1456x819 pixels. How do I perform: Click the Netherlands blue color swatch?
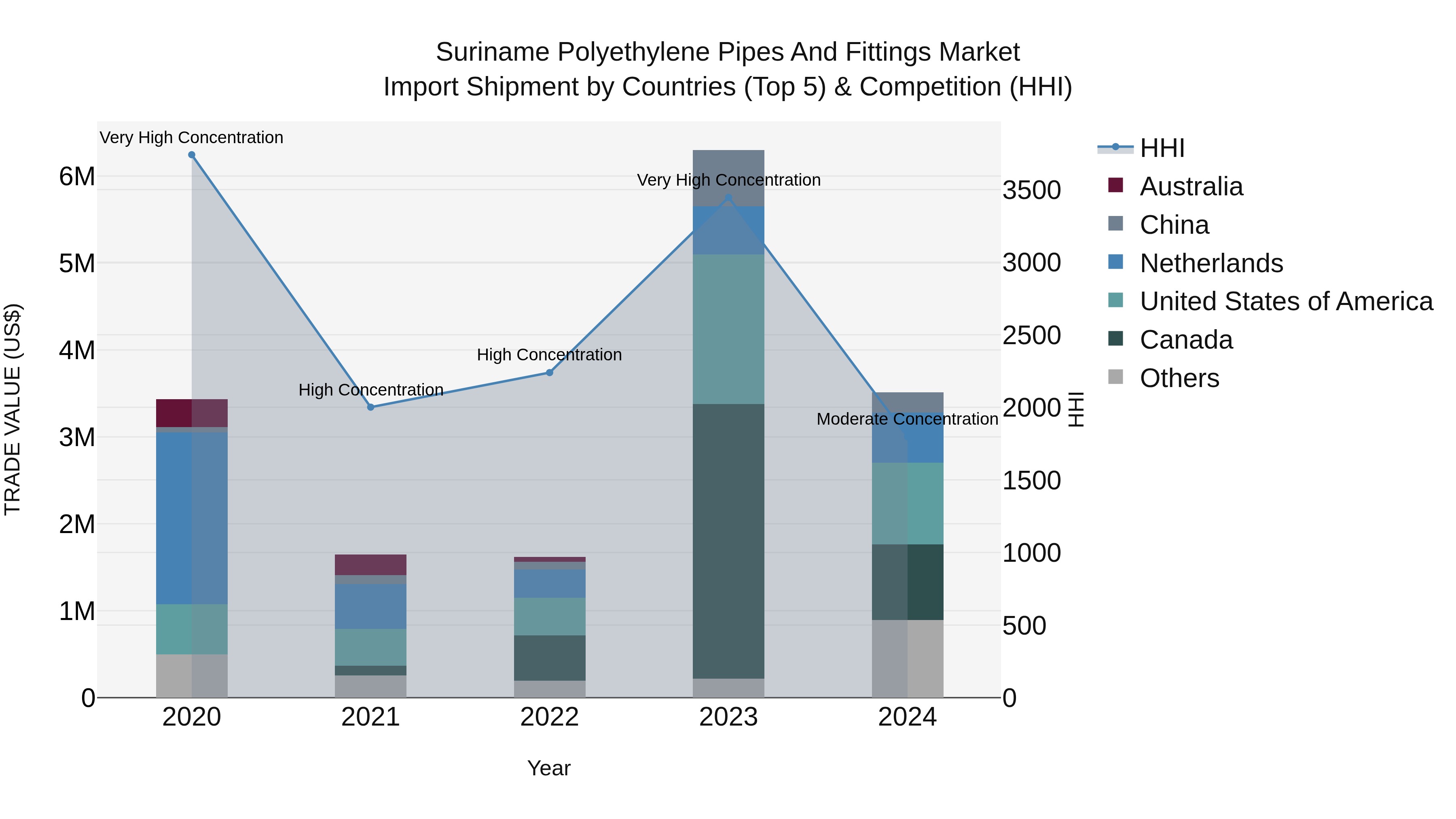[x=1116, y=262]
